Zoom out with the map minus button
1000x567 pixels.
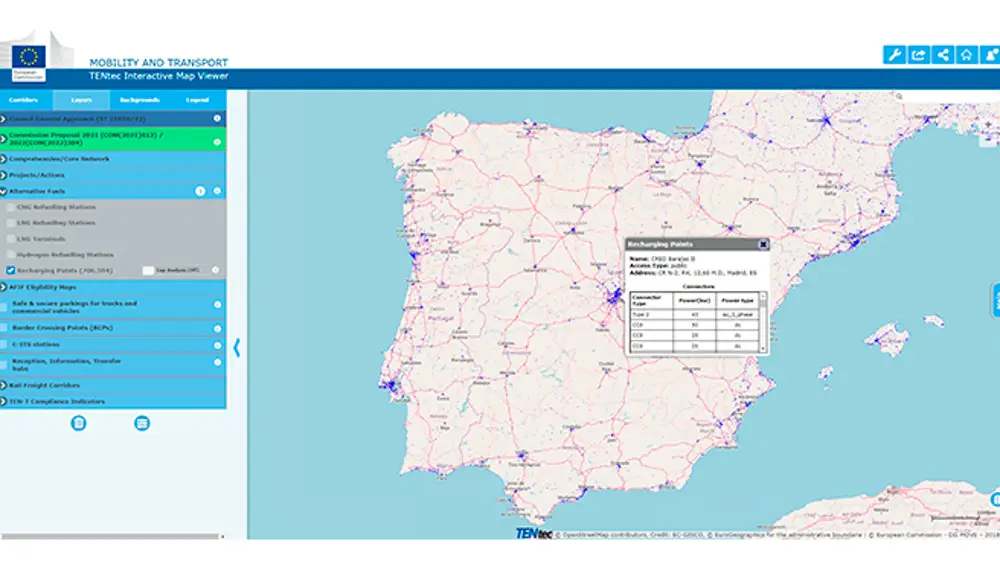(988, 140)
